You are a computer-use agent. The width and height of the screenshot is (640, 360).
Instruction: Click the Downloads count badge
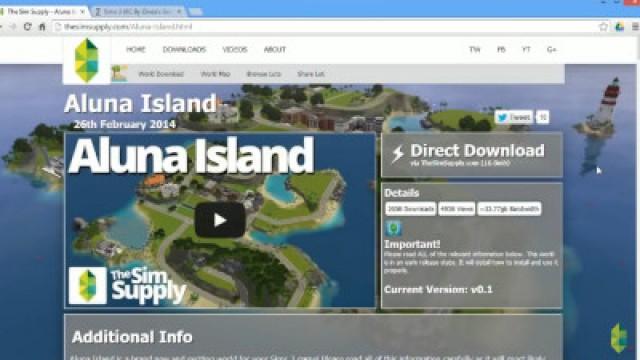point(411,209)
